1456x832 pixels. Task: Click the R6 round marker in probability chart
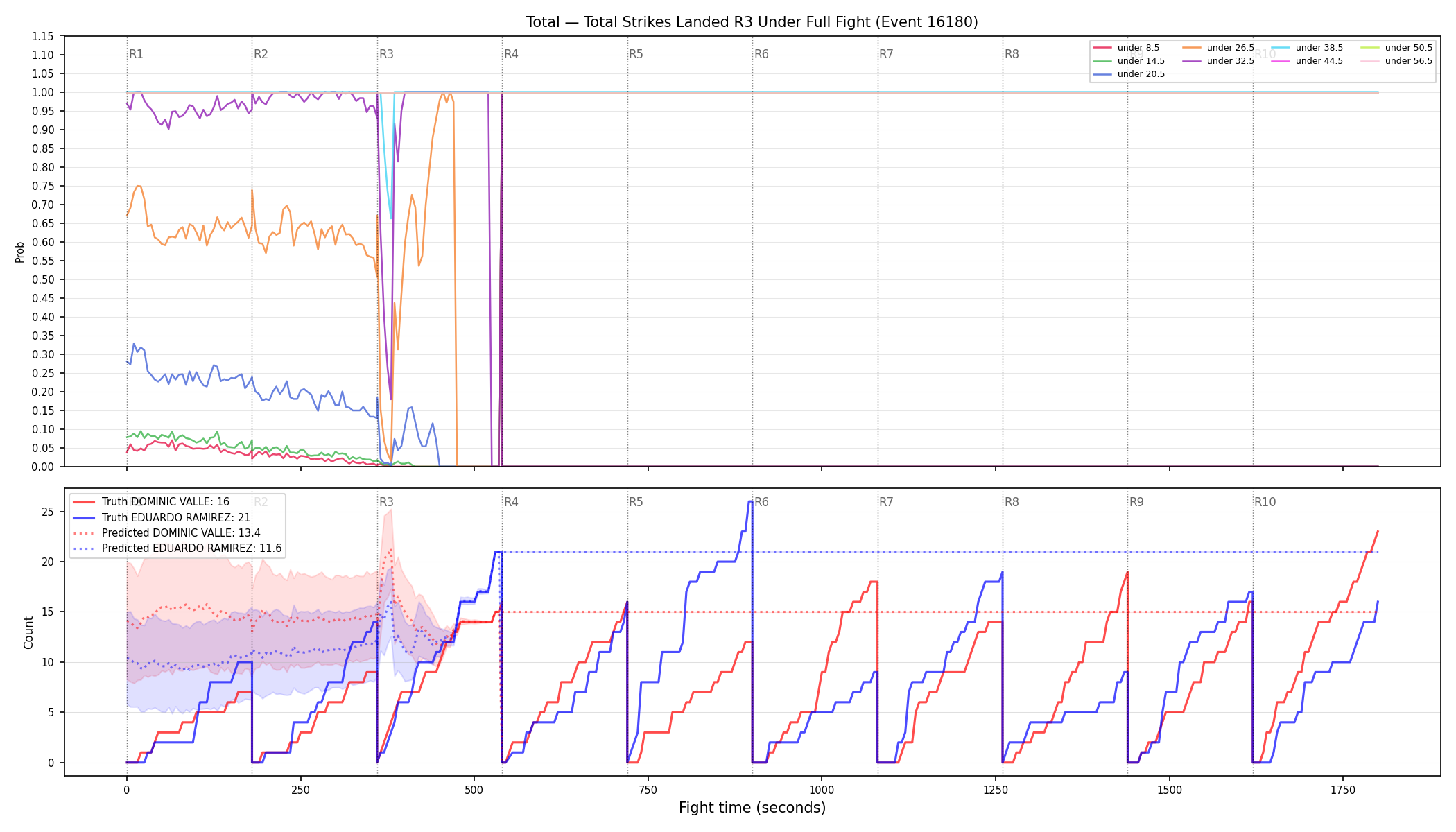[761, 54]
